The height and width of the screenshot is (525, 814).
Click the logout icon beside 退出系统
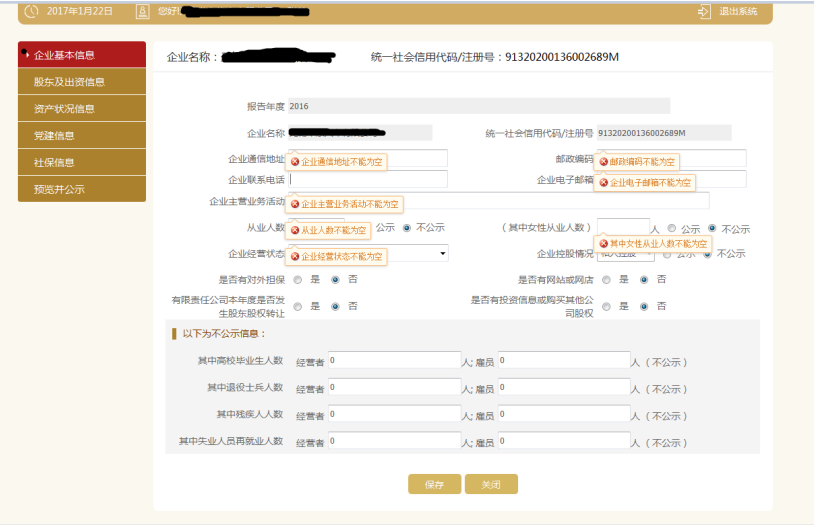(704, 11)
